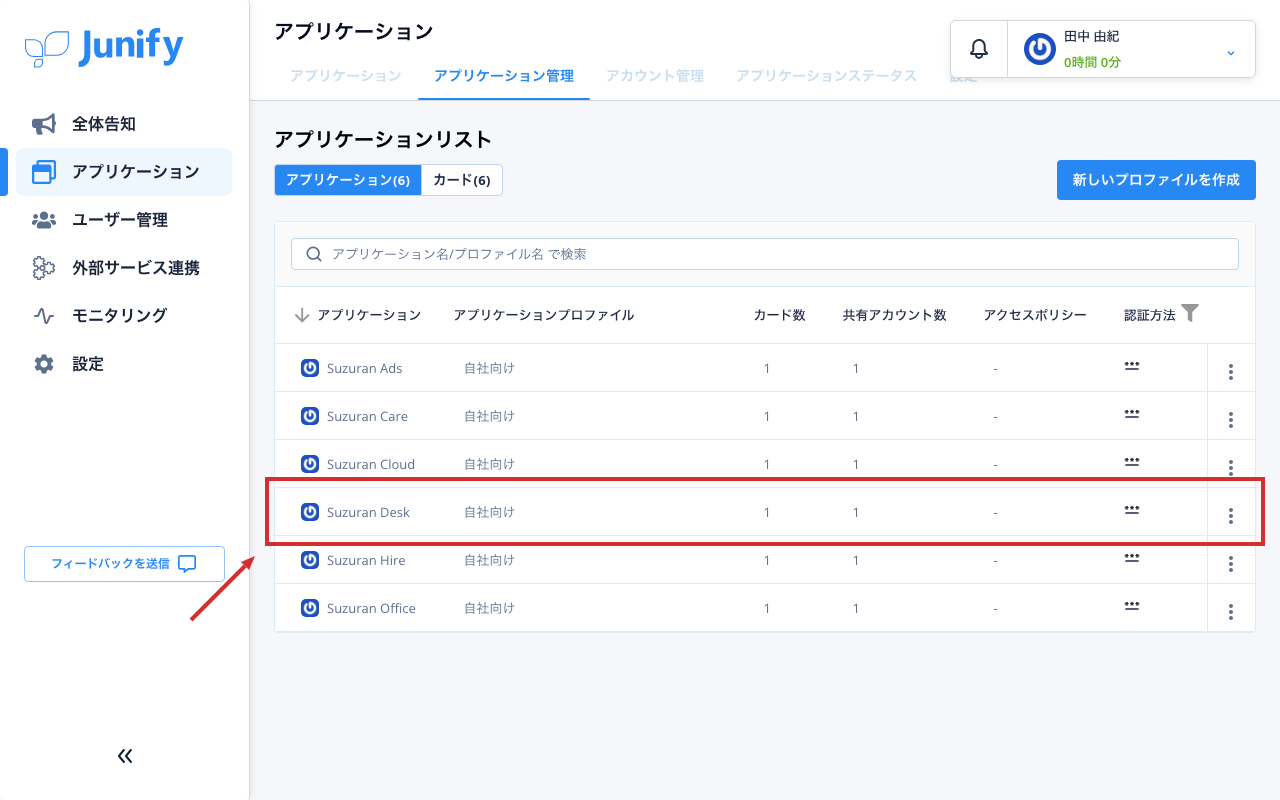This screenshot has width=1280, height=800.
Task: Switch to the アプリケーション管理 tab
Action: [504, 76]
